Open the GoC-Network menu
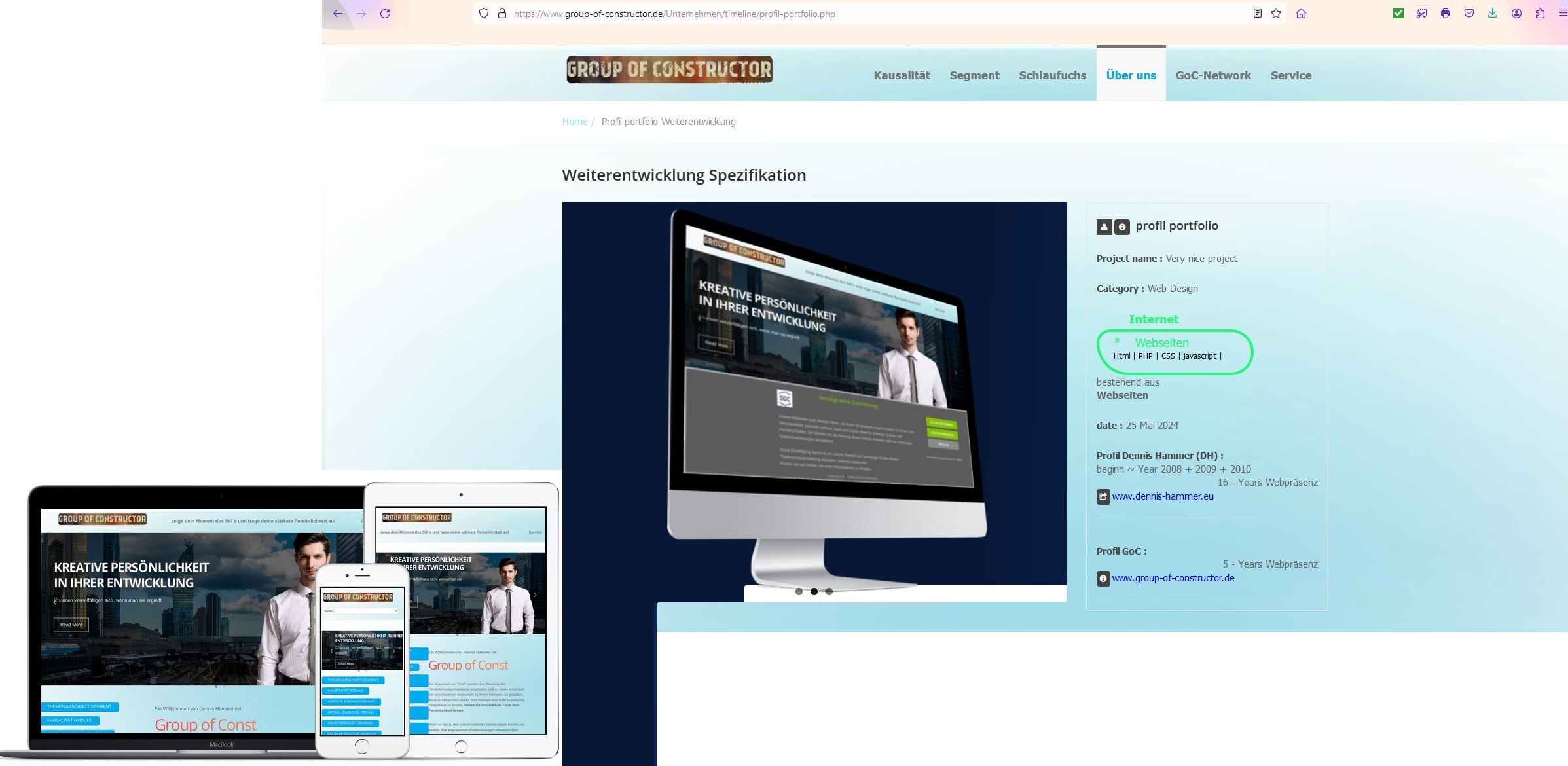 1212,75
